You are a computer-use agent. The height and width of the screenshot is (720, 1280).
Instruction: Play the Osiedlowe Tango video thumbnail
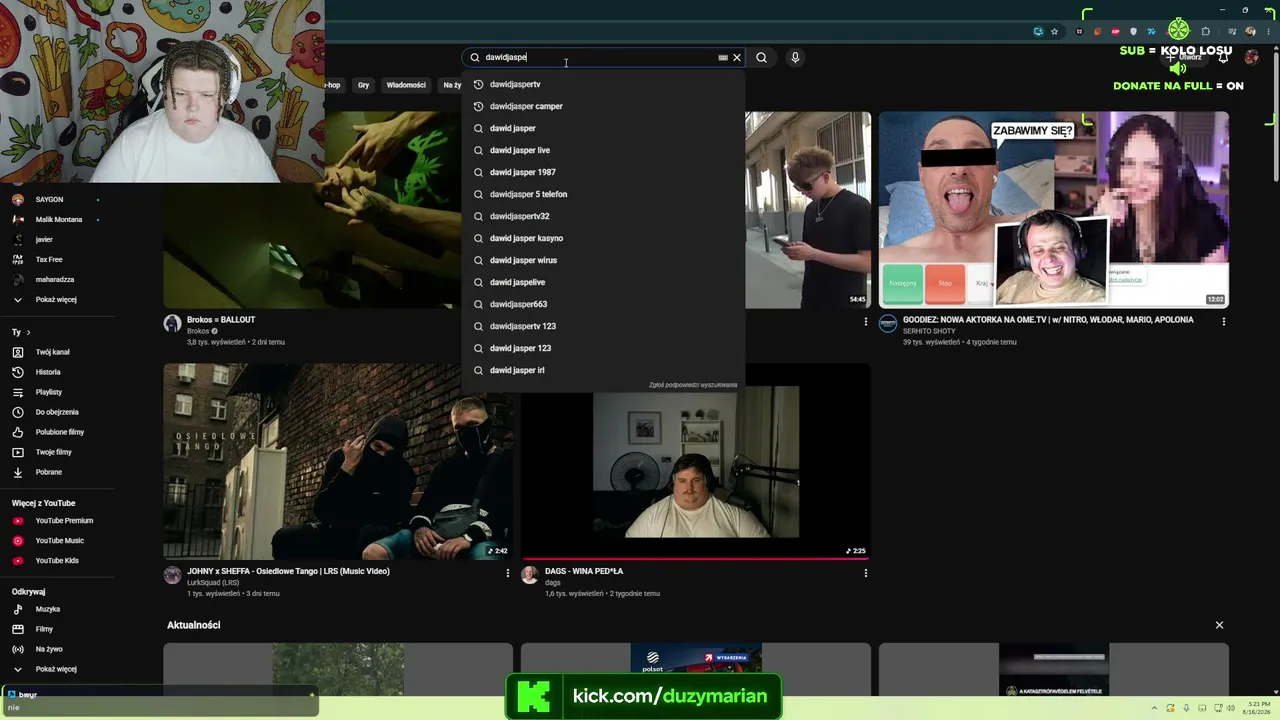[x=338, y=461]
